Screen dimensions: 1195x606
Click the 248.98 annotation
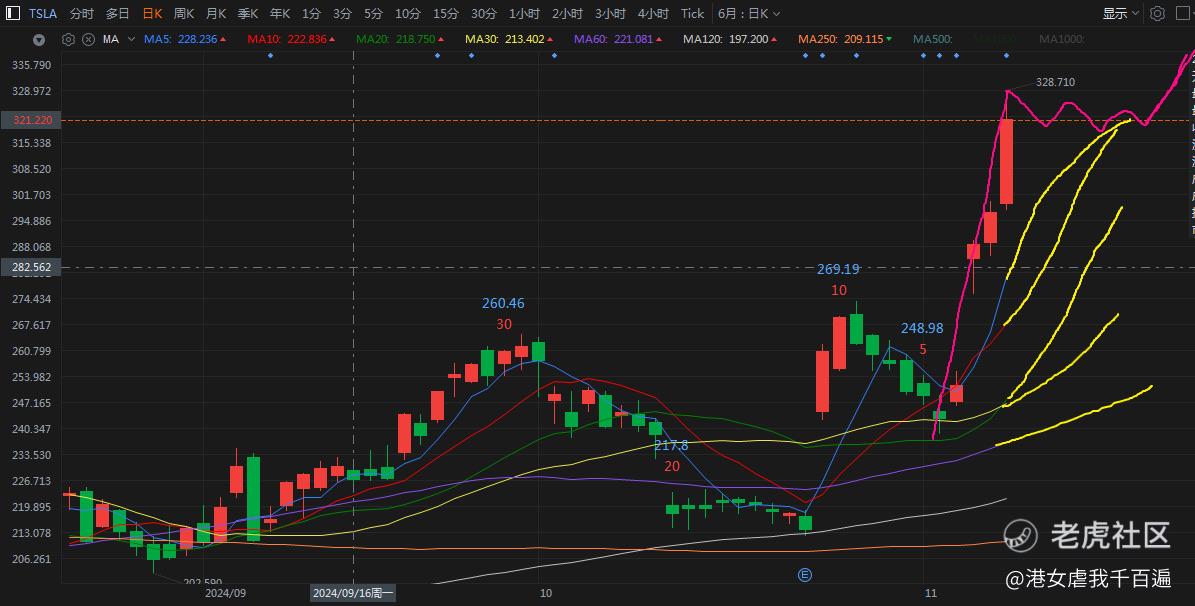coord(922,329)
